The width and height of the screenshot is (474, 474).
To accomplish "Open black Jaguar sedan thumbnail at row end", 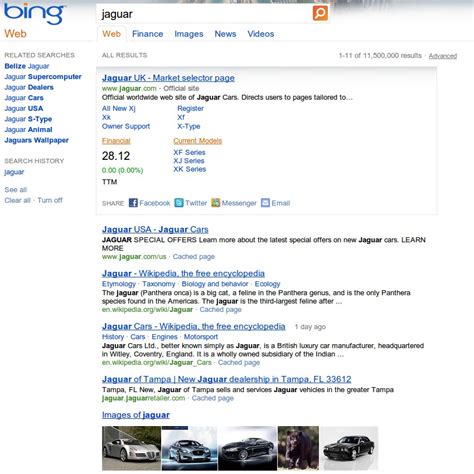I will (349, 448).
